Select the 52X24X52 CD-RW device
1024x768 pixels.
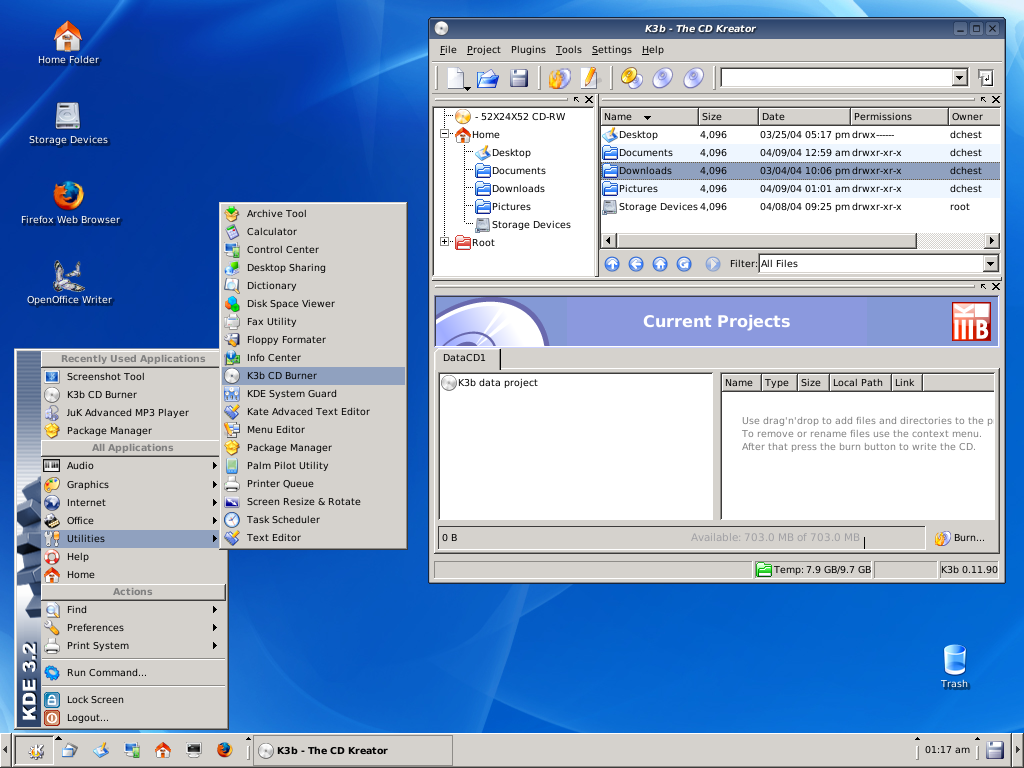pos(511,116)
